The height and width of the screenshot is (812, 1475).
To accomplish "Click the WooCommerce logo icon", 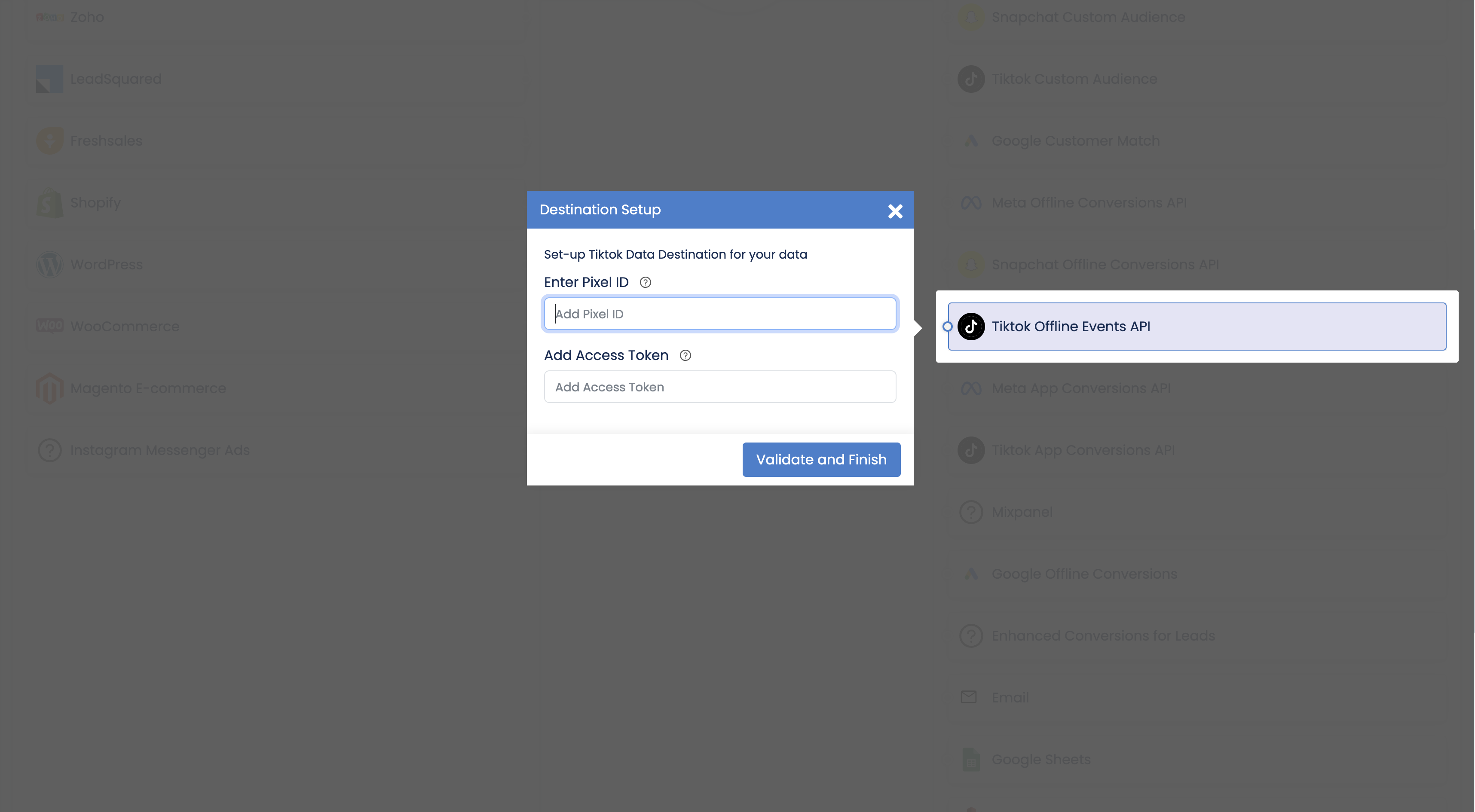I will click(50, 326).
